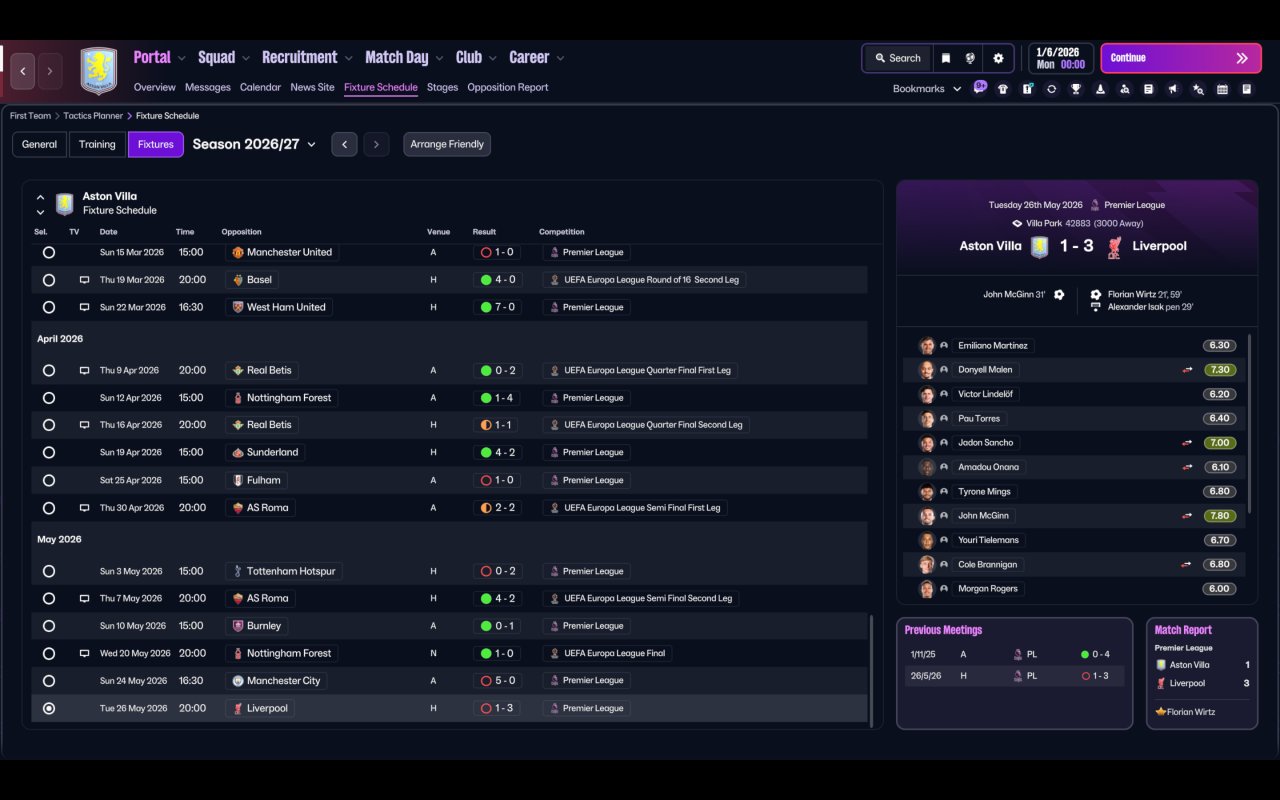
Task: Click Liverpool crest in match summary panel
Action: [x=1114, y=247]
